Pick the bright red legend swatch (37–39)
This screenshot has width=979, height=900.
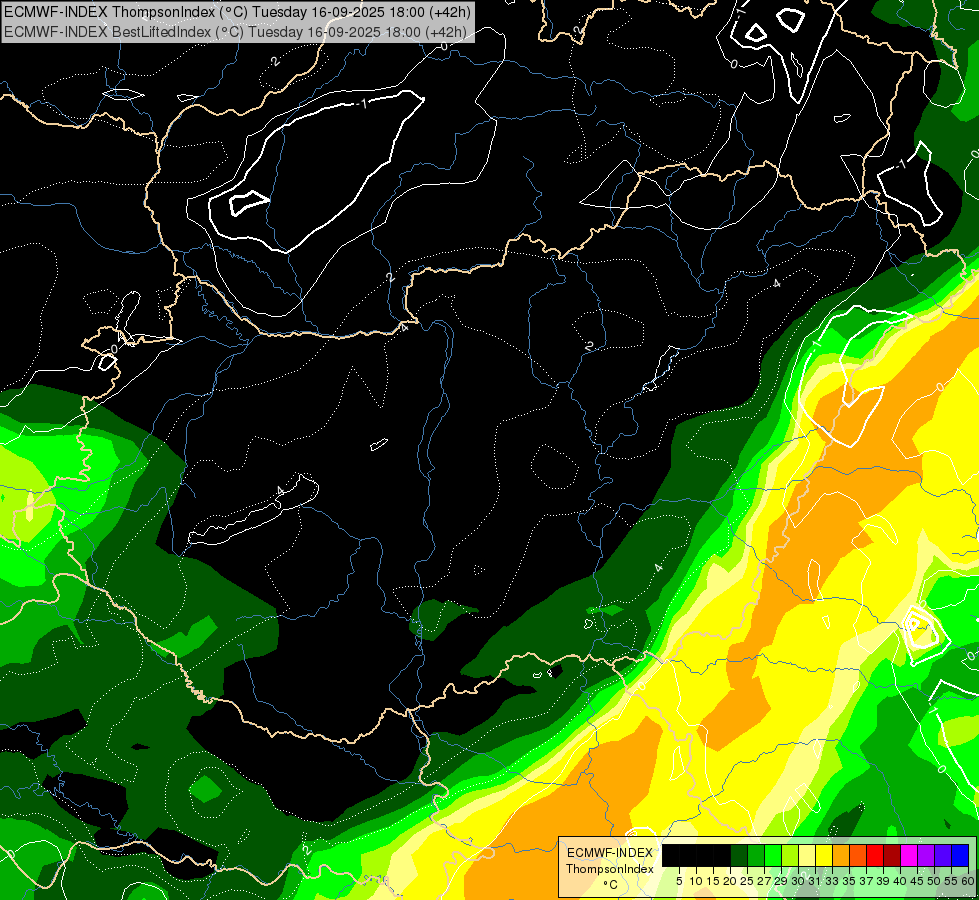(x=875, y=855)
